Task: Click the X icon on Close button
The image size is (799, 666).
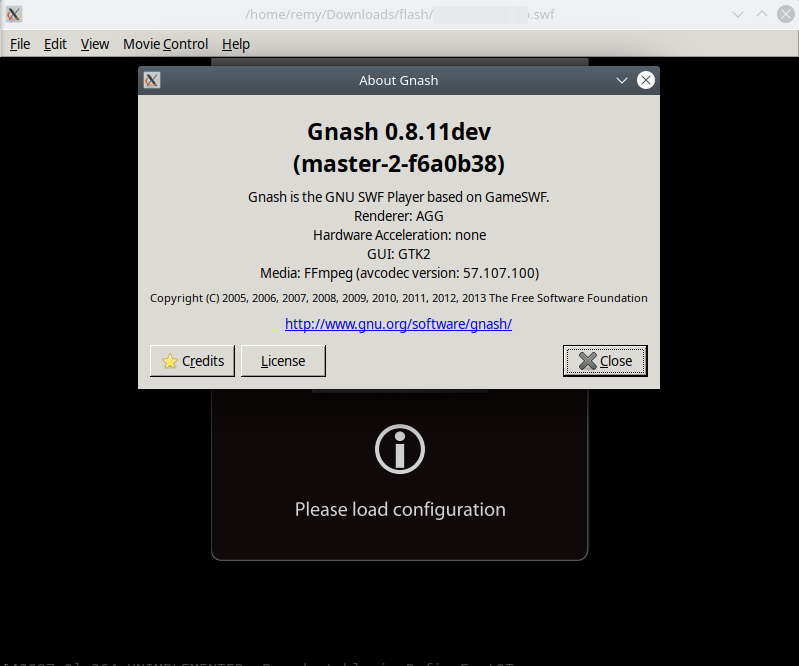Action: (588, 361)
